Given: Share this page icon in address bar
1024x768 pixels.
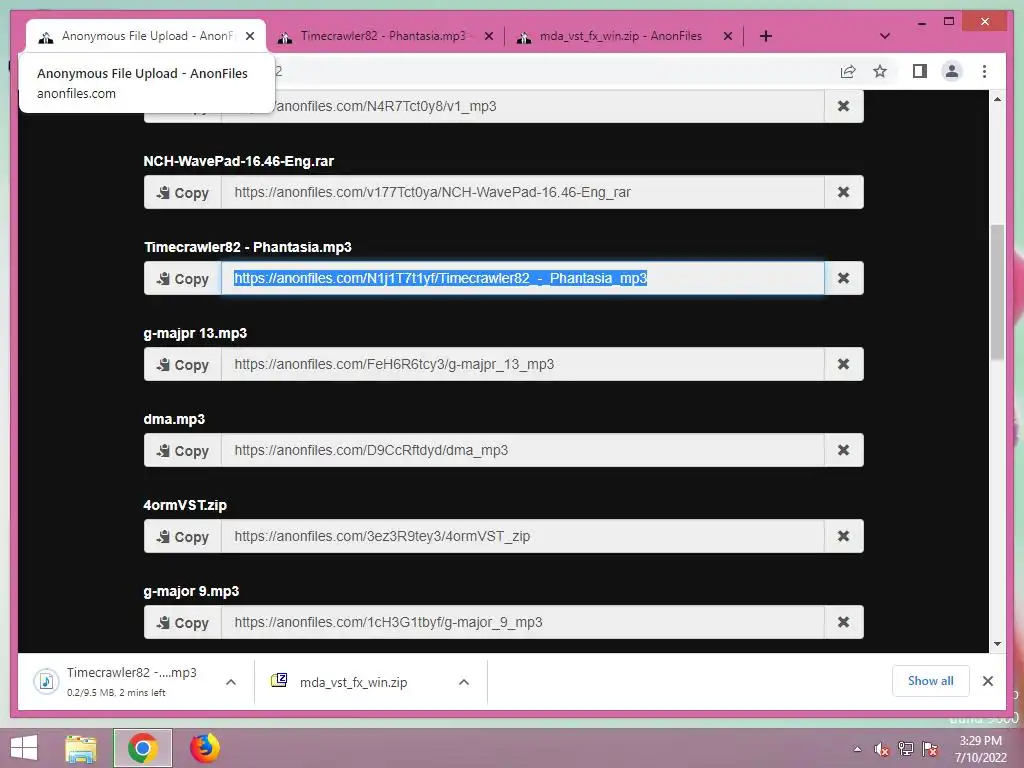Looking at the screenshot, I should pyautogui.click(x=848, y=72).
